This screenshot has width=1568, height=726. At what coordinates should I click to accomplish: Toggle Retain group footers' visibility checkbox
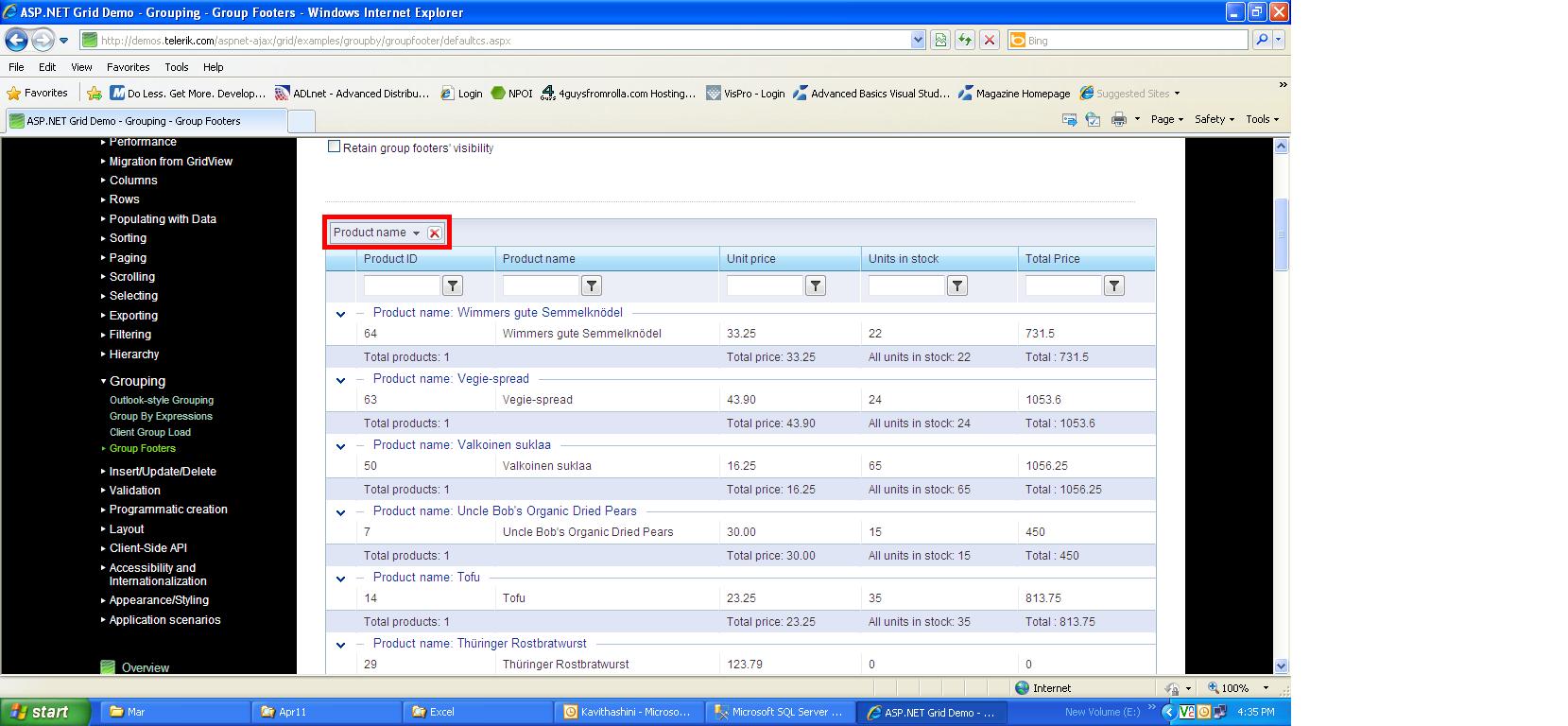click(x=334, y=147)
